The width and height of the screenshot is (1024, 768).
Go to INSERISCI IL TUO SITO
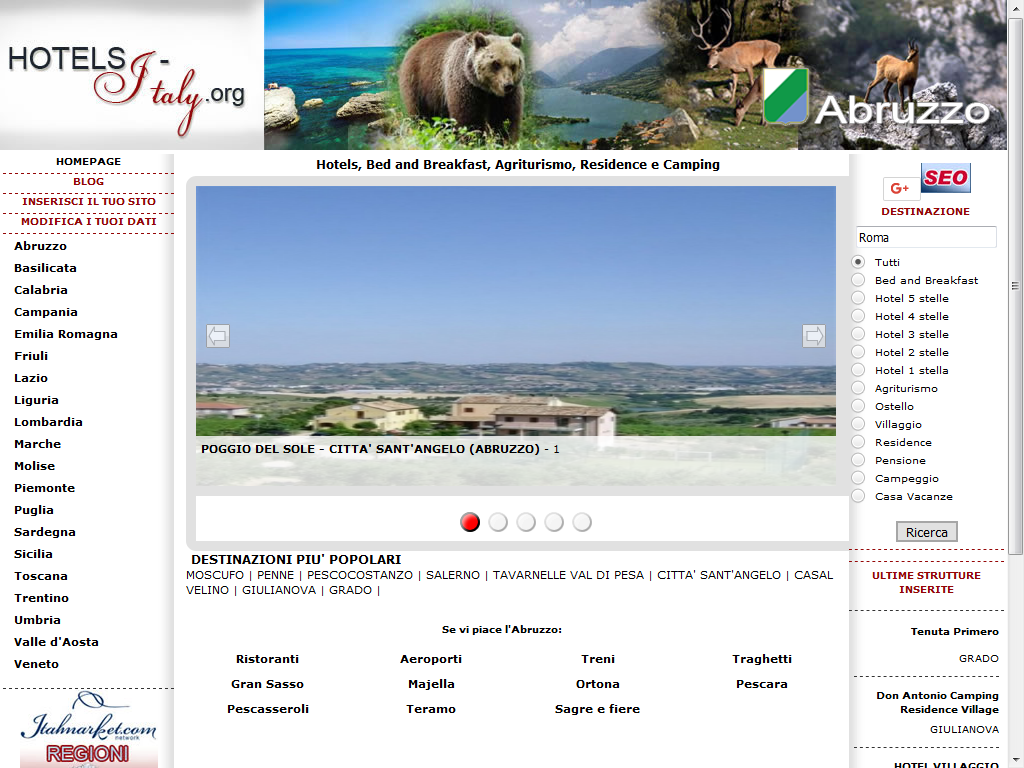point(88,202)
